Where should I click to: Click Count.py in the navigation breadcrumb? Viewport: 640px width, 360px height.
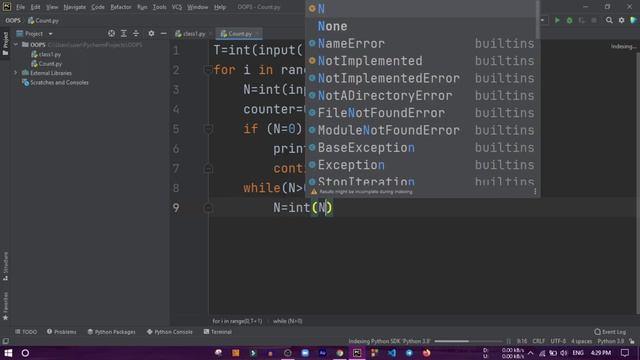point(43,20)
